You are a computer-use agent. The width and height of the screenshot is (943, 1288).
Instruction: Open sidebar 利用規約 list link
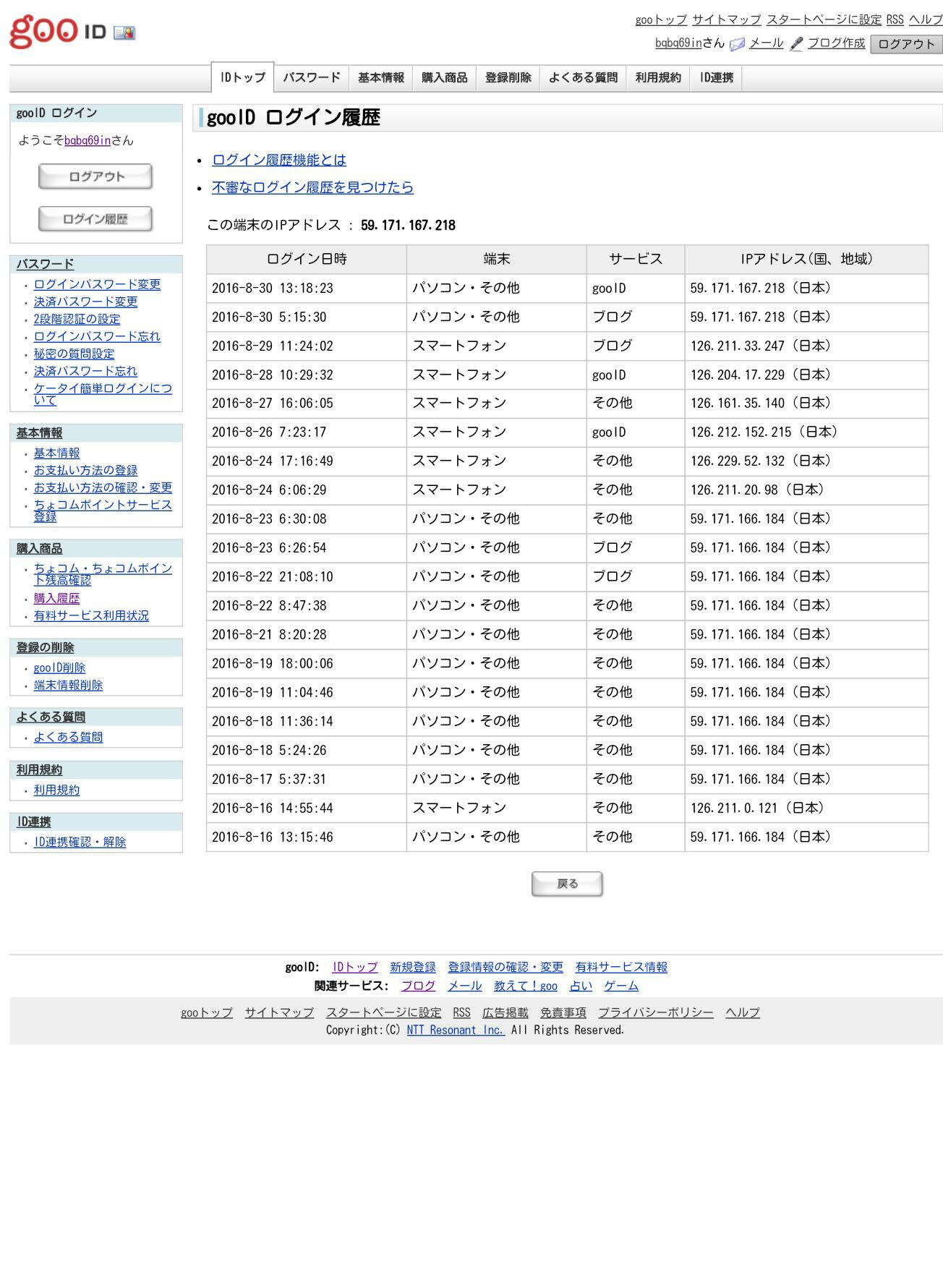[x=56, y=790]
